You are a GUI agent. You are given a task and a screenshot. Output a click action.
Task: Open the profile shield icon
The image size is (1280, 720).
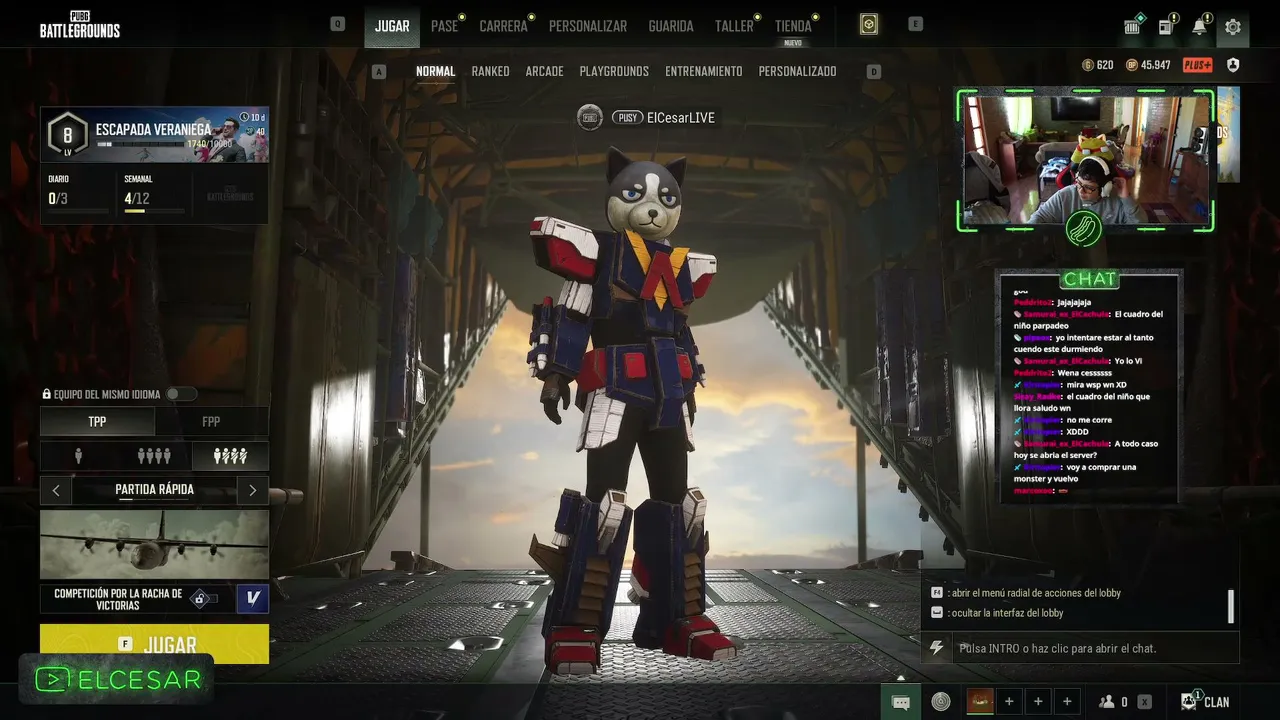1233,65
